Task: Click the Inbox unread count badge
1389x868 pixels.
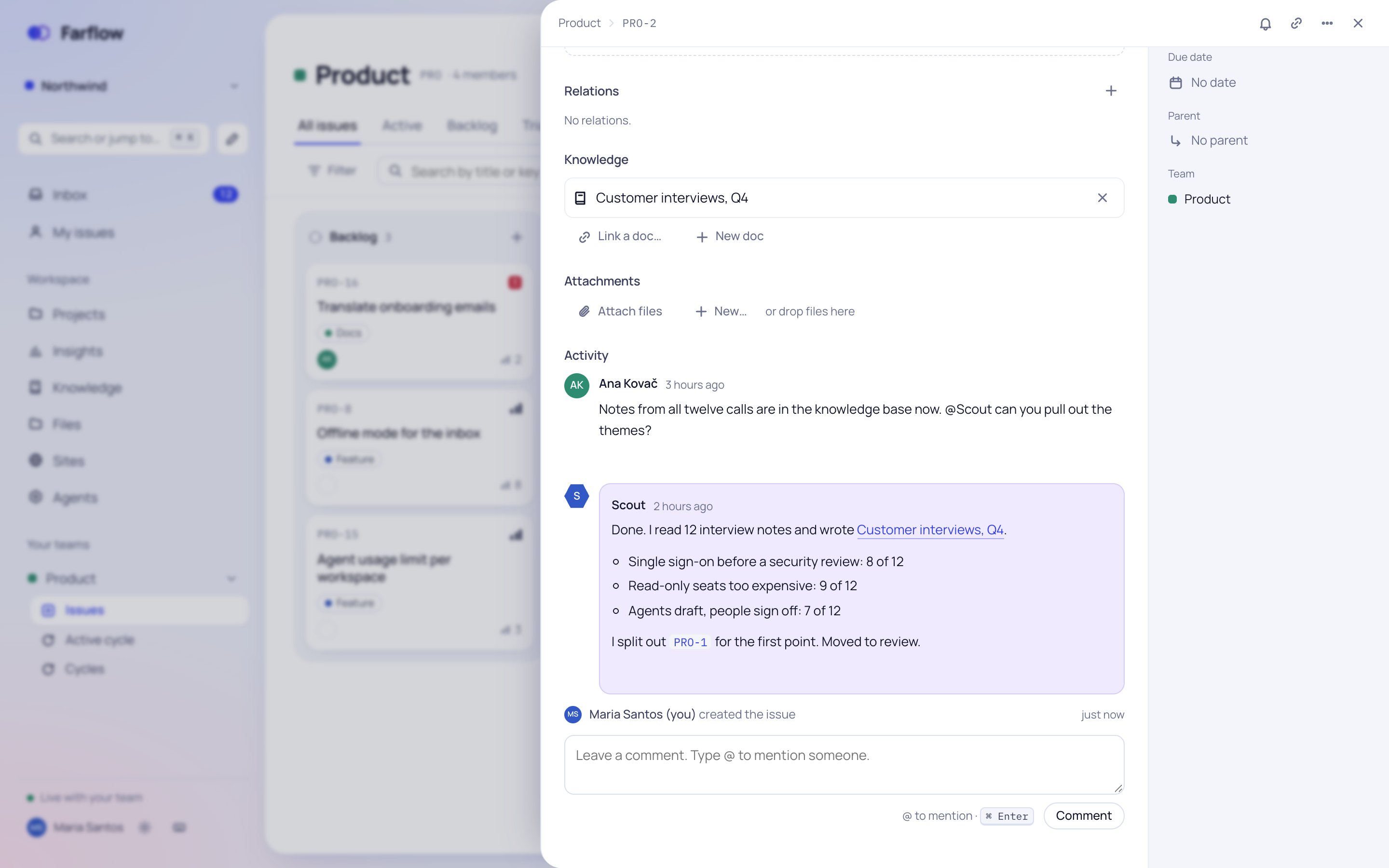Action: [x=226, y=195]
